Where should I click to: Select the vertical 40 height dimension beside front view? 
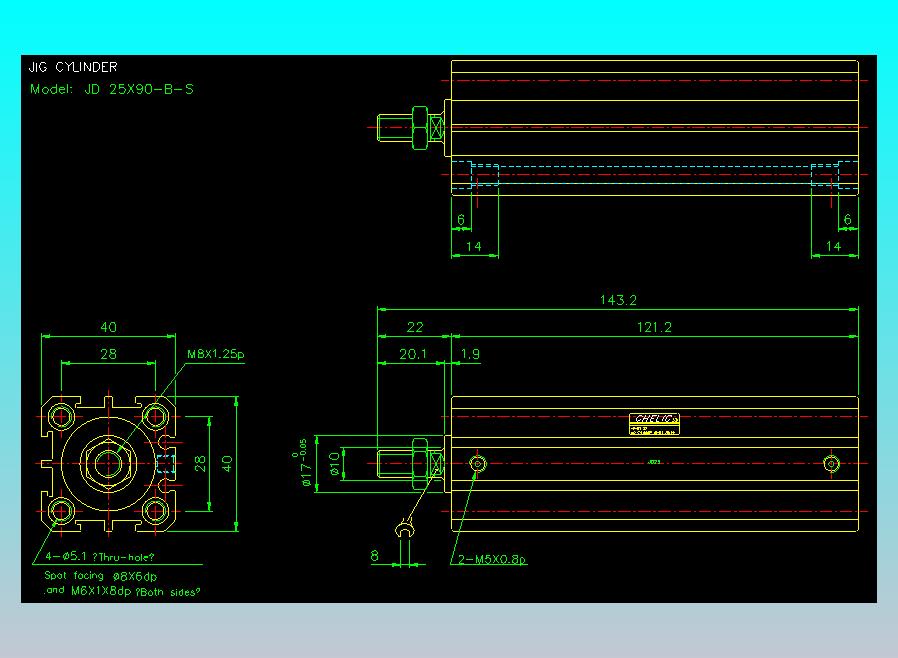click(227, 463)
